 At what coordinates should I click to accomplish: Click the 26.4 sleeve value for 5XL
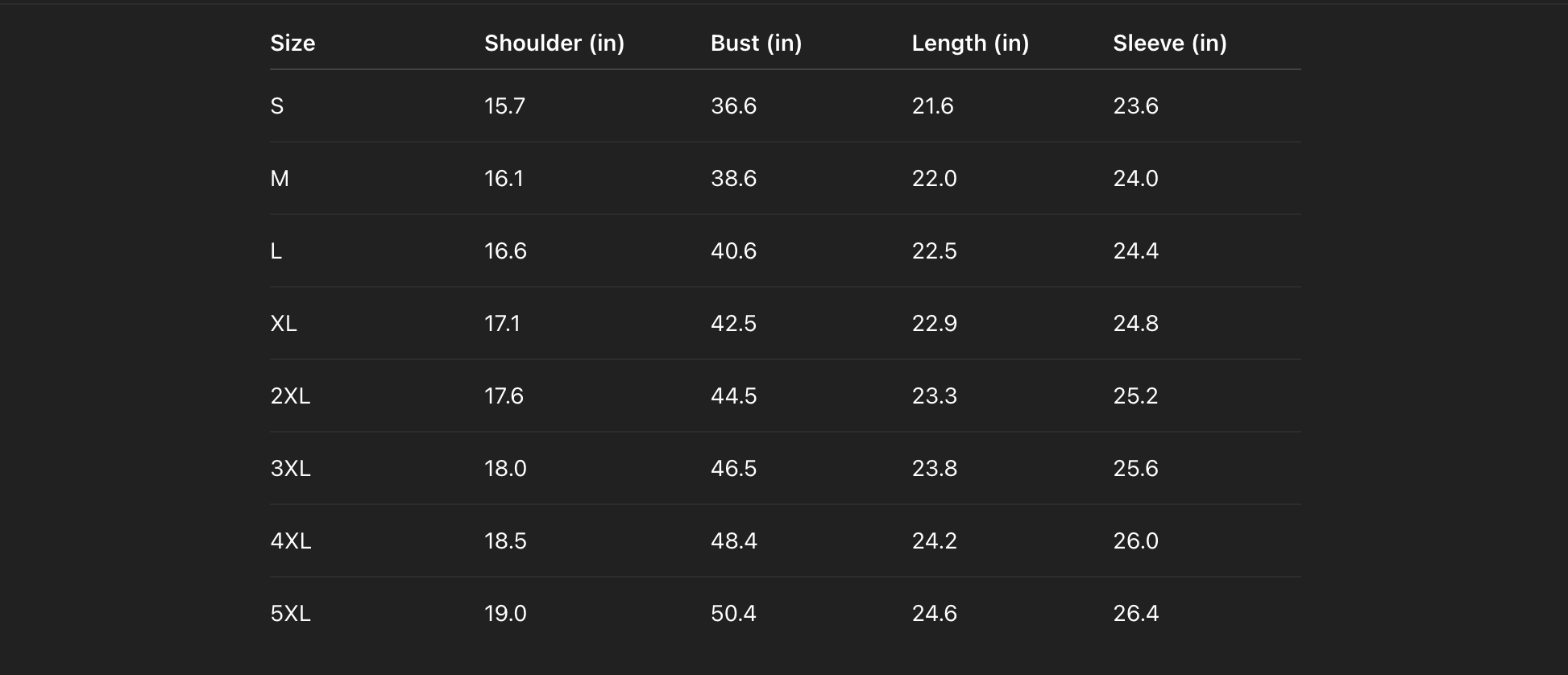click(x=1135, y=614)
